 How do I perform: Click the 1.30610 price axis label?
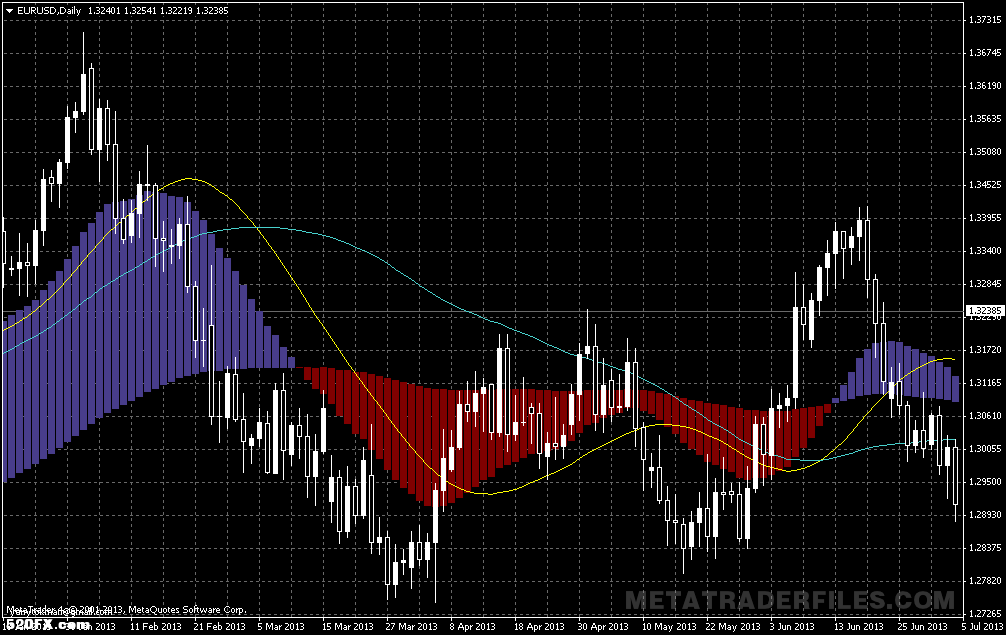[984, 416]
